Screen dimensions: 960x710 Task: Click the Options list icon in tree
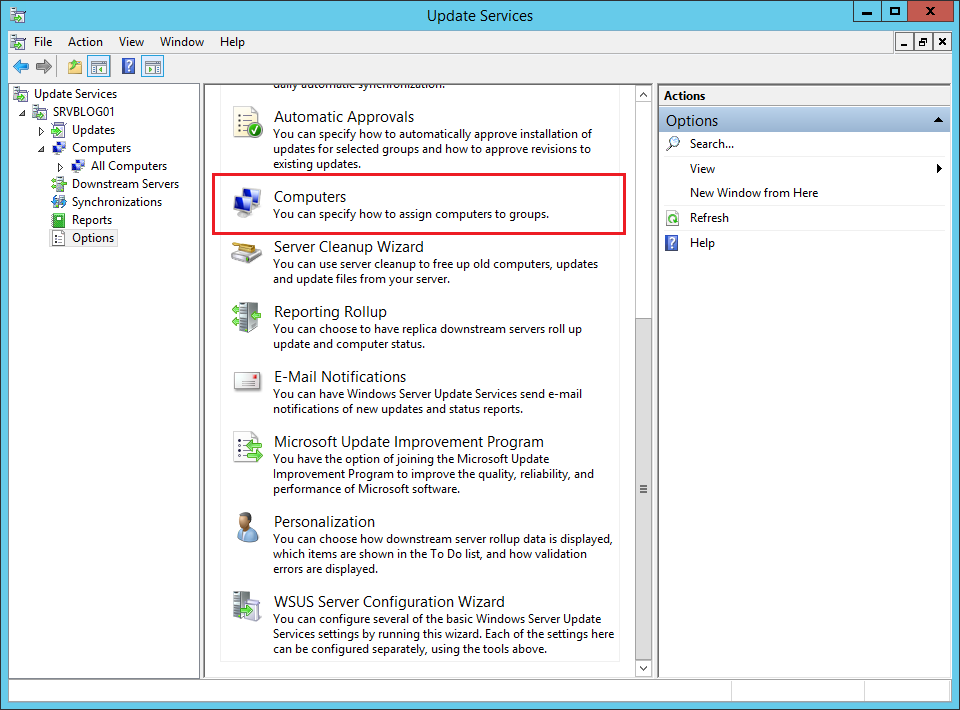pyautogui.click(x=59, y=238)
